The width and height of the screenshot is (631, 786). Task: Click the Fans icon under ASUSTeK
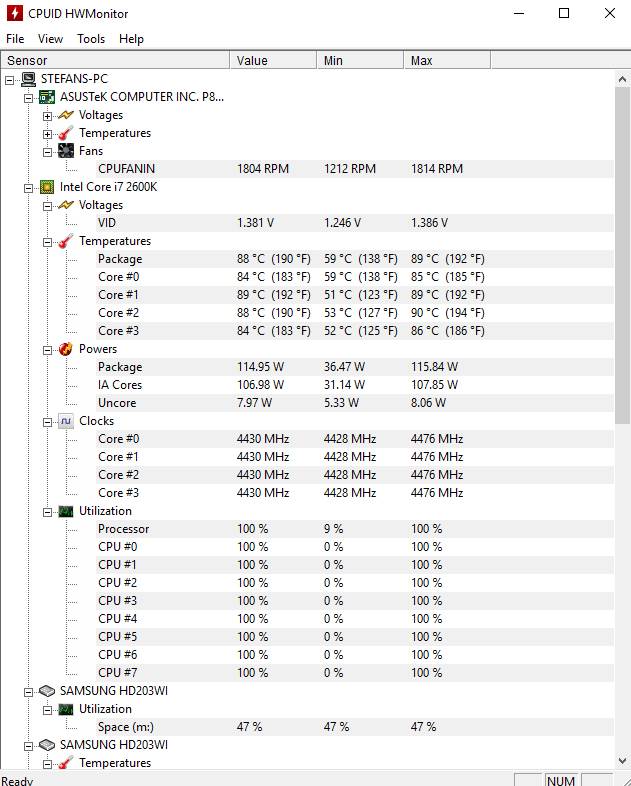click(66, 151)
